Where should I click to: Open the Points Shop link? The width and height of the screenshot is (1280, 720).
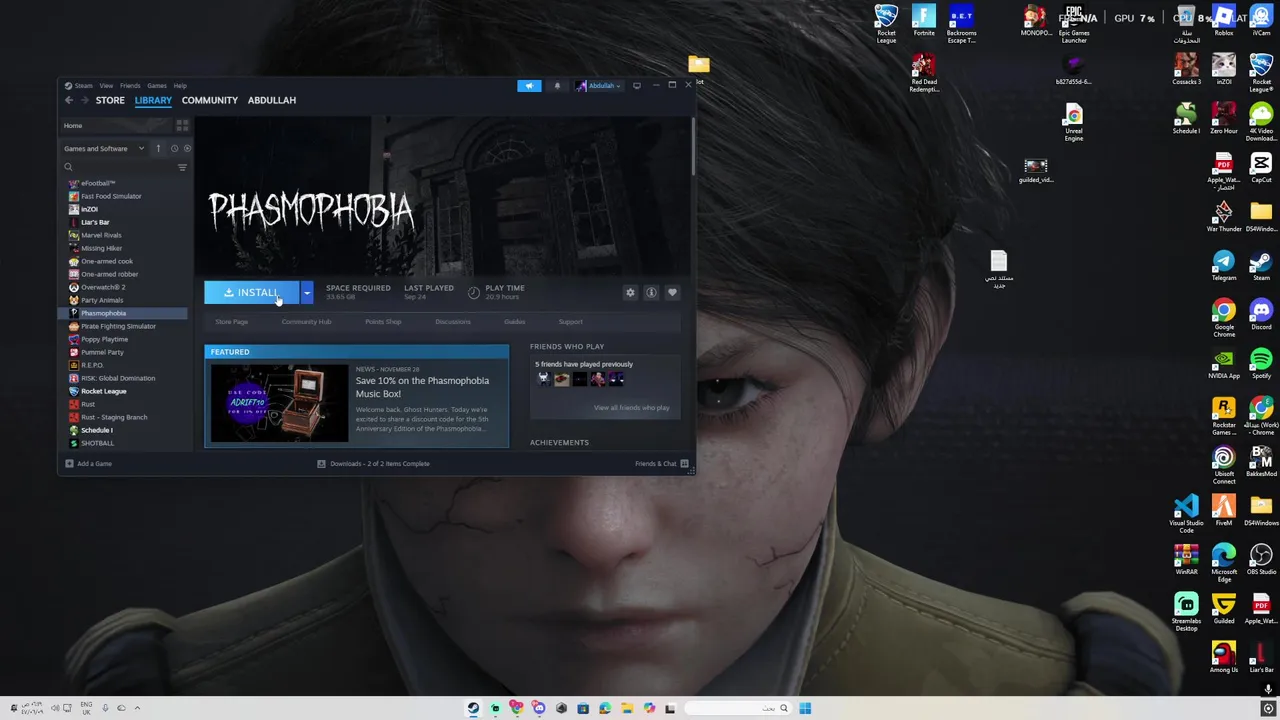click(x=383, y=322)
